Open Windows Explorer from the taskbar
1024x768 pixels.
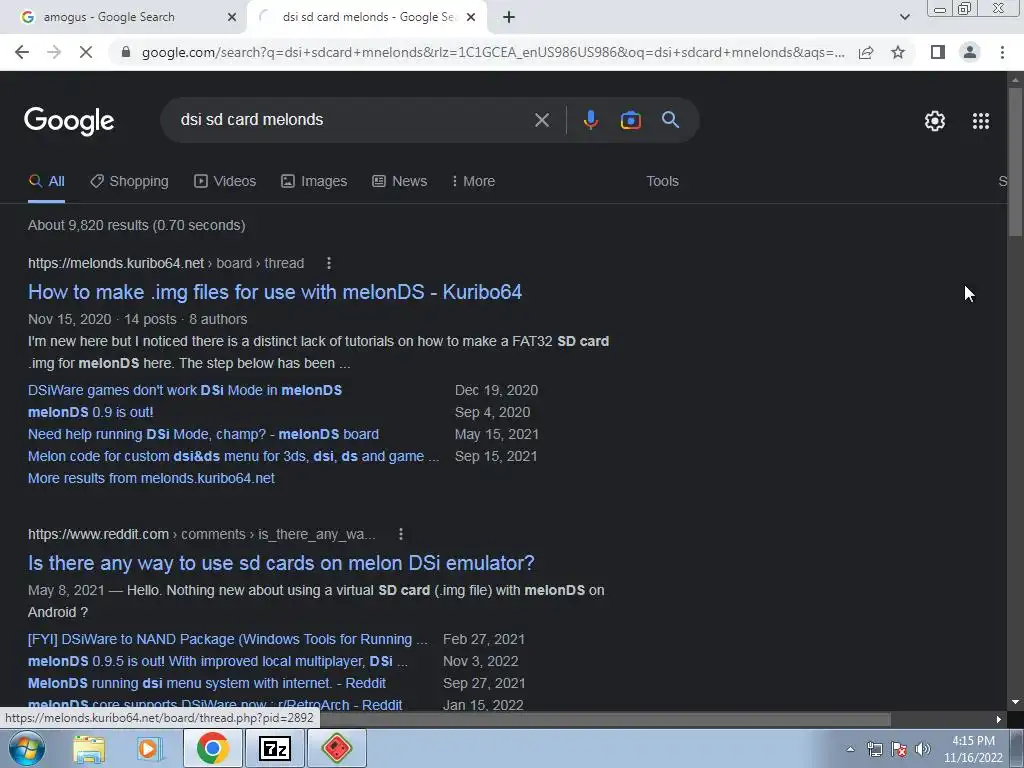pyautogui.click(x=89, y=748)
